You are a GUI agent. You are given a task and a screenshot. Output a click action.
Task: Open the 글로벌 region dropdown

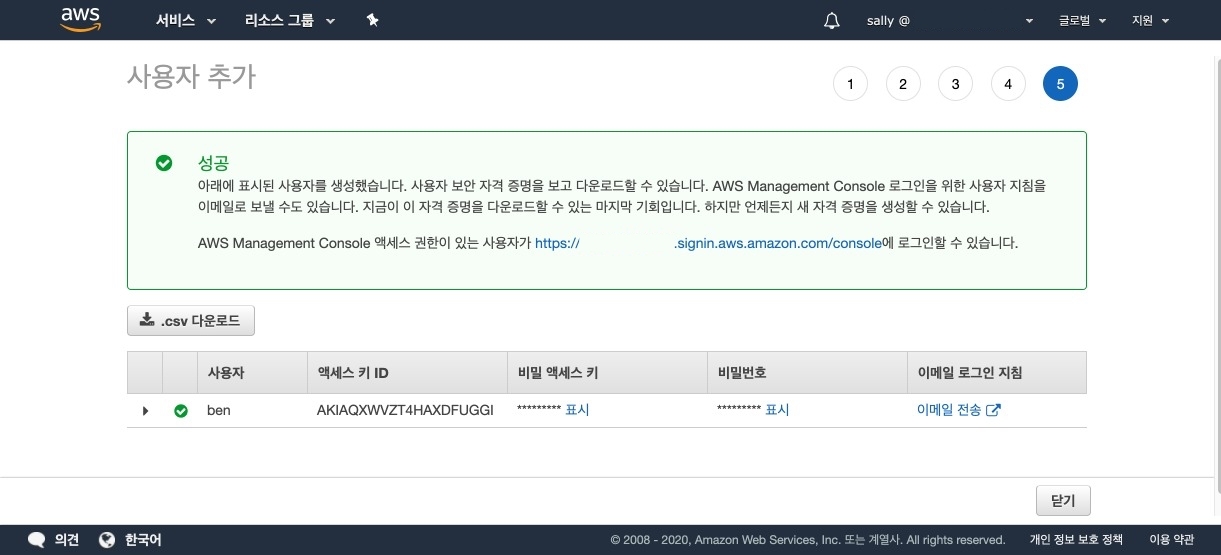(x=1087, y=20)
